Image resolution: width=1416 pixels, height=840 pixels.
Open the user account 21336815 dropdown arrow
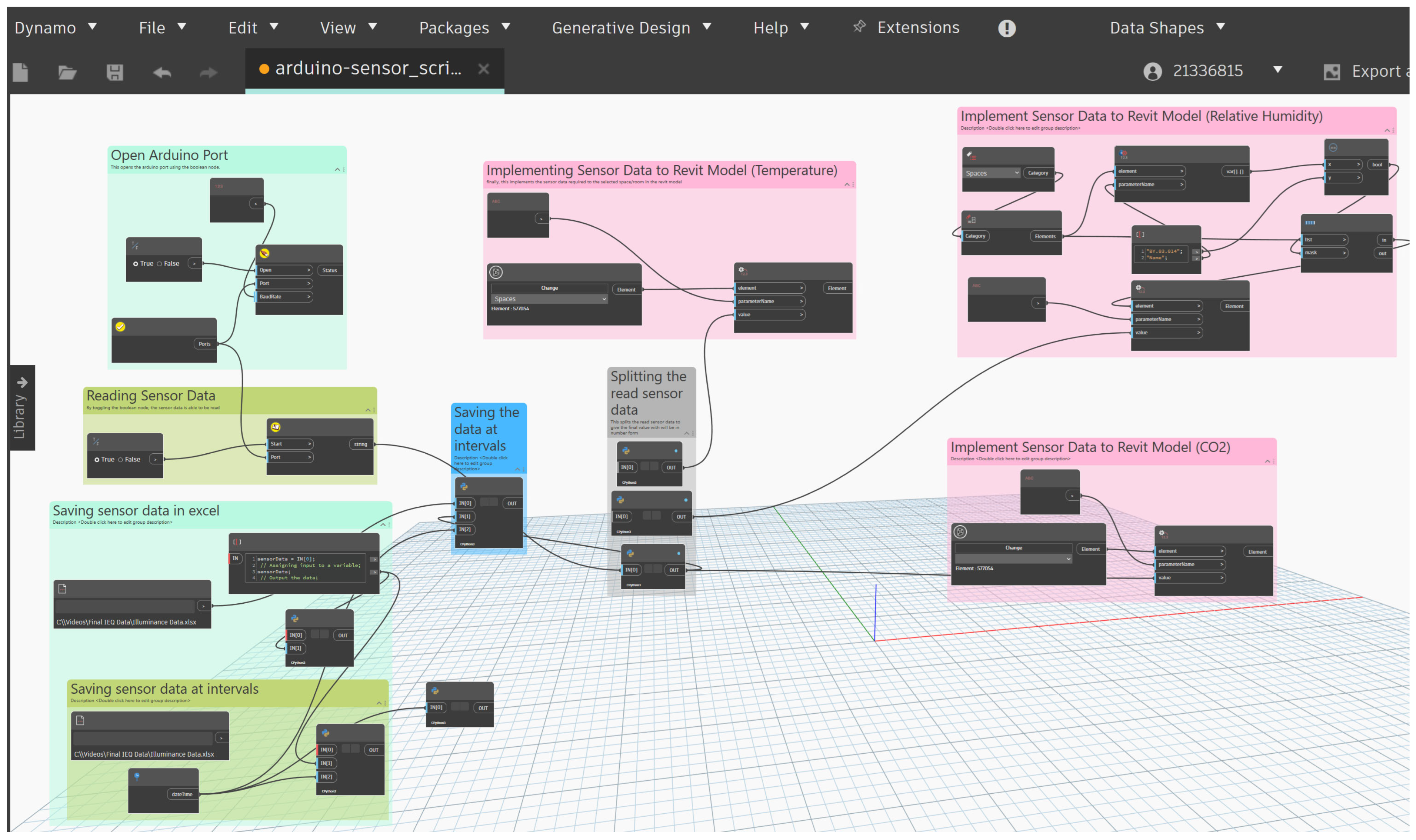click(x=1277, y=70)
